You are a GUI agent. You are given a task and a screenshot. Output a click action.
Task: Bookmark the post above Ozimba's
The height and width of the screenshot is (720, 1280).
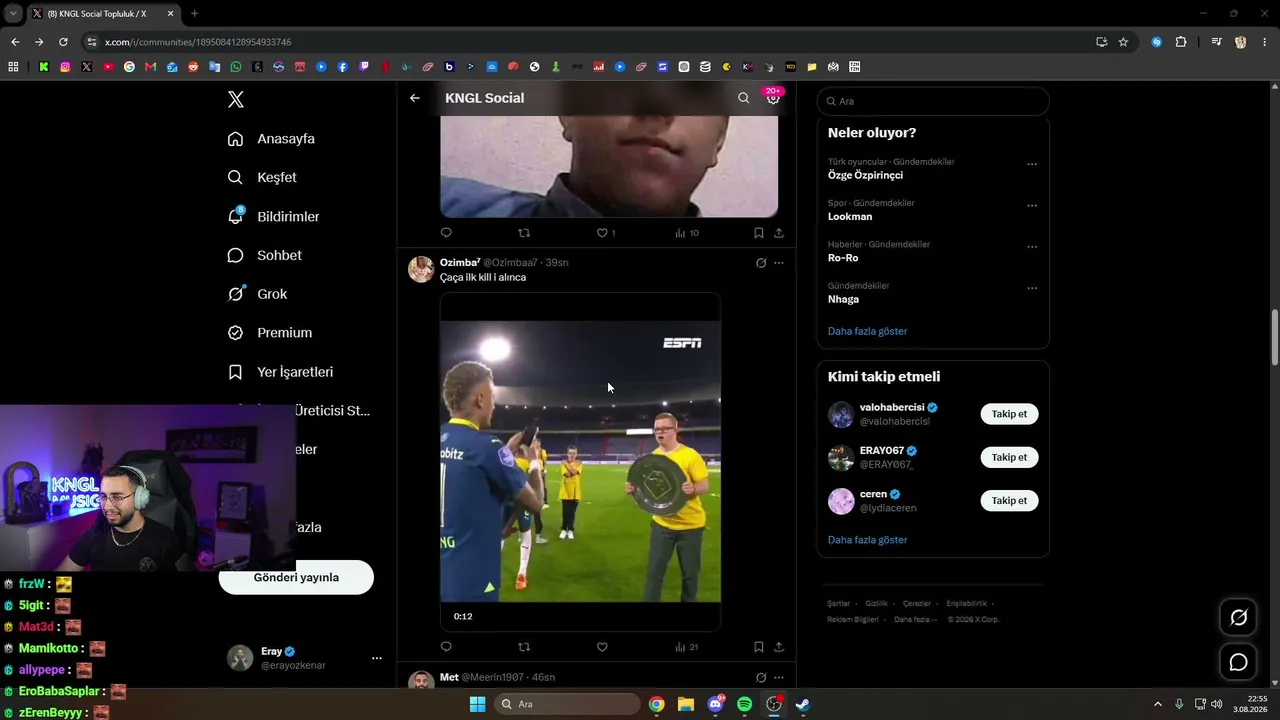(758, 233)
